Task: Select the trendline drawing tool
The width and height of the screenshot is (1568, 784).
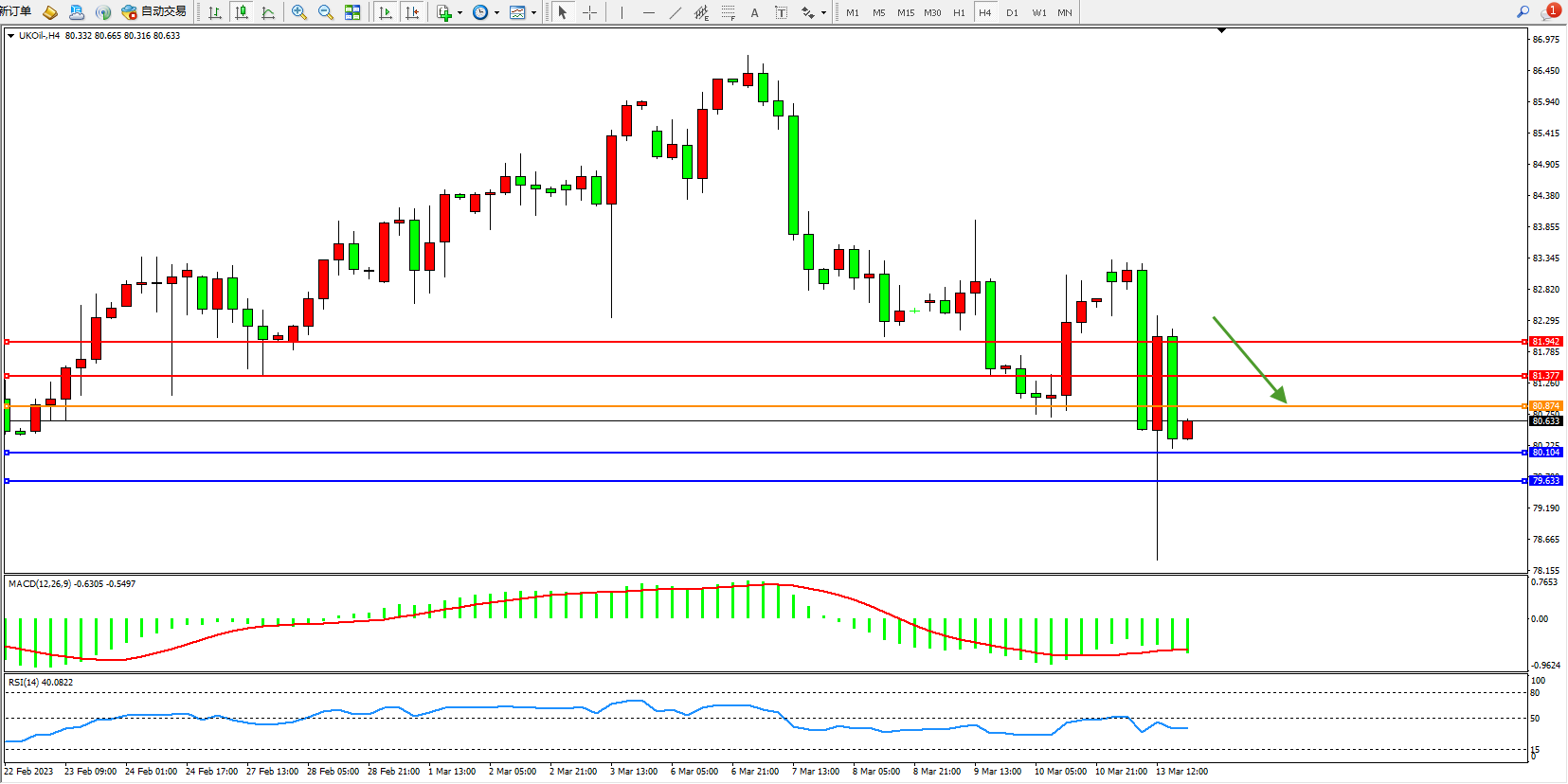Action: [x=675, y=12]
